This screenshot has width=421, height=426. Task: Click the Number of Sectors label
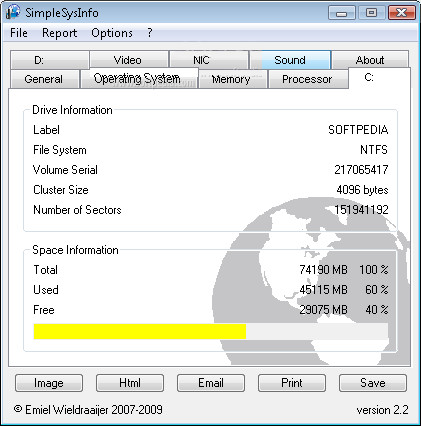pos(77,210)
